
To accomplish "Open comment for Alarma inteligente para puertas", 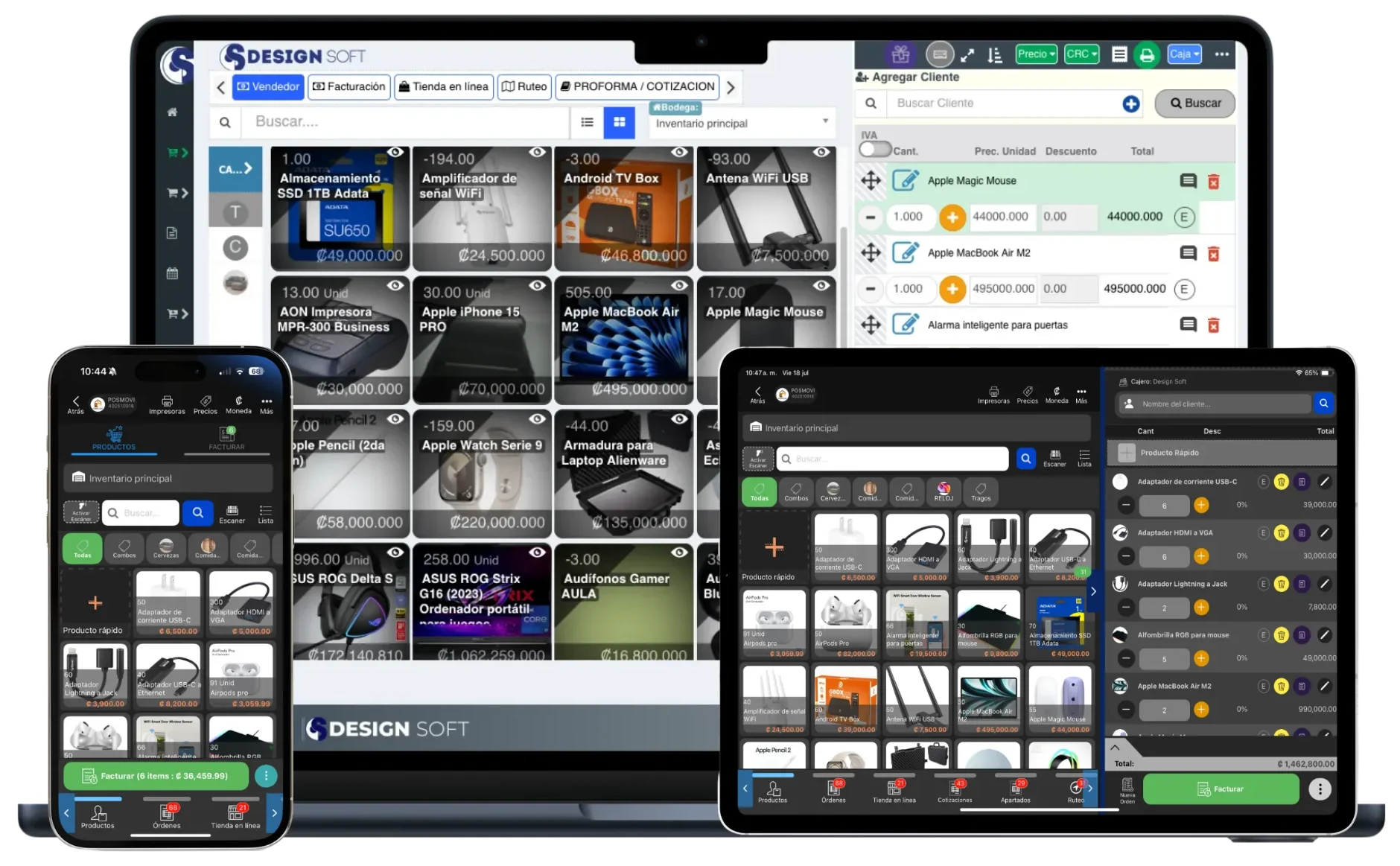I will click(1188, 325).
